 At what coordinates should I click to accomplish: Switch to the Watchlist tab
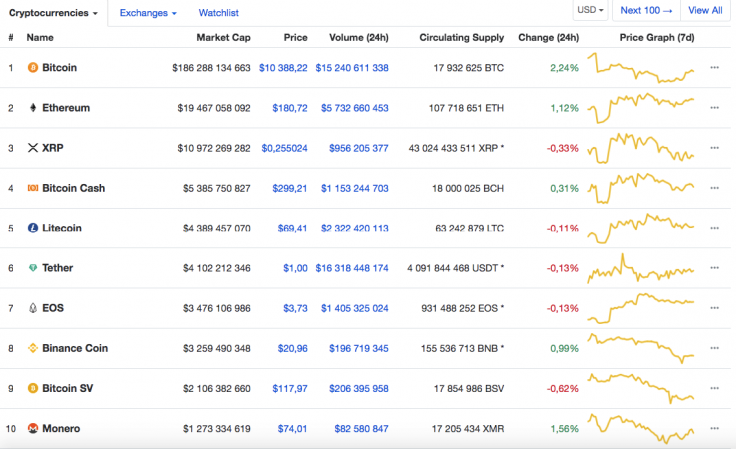218,13
